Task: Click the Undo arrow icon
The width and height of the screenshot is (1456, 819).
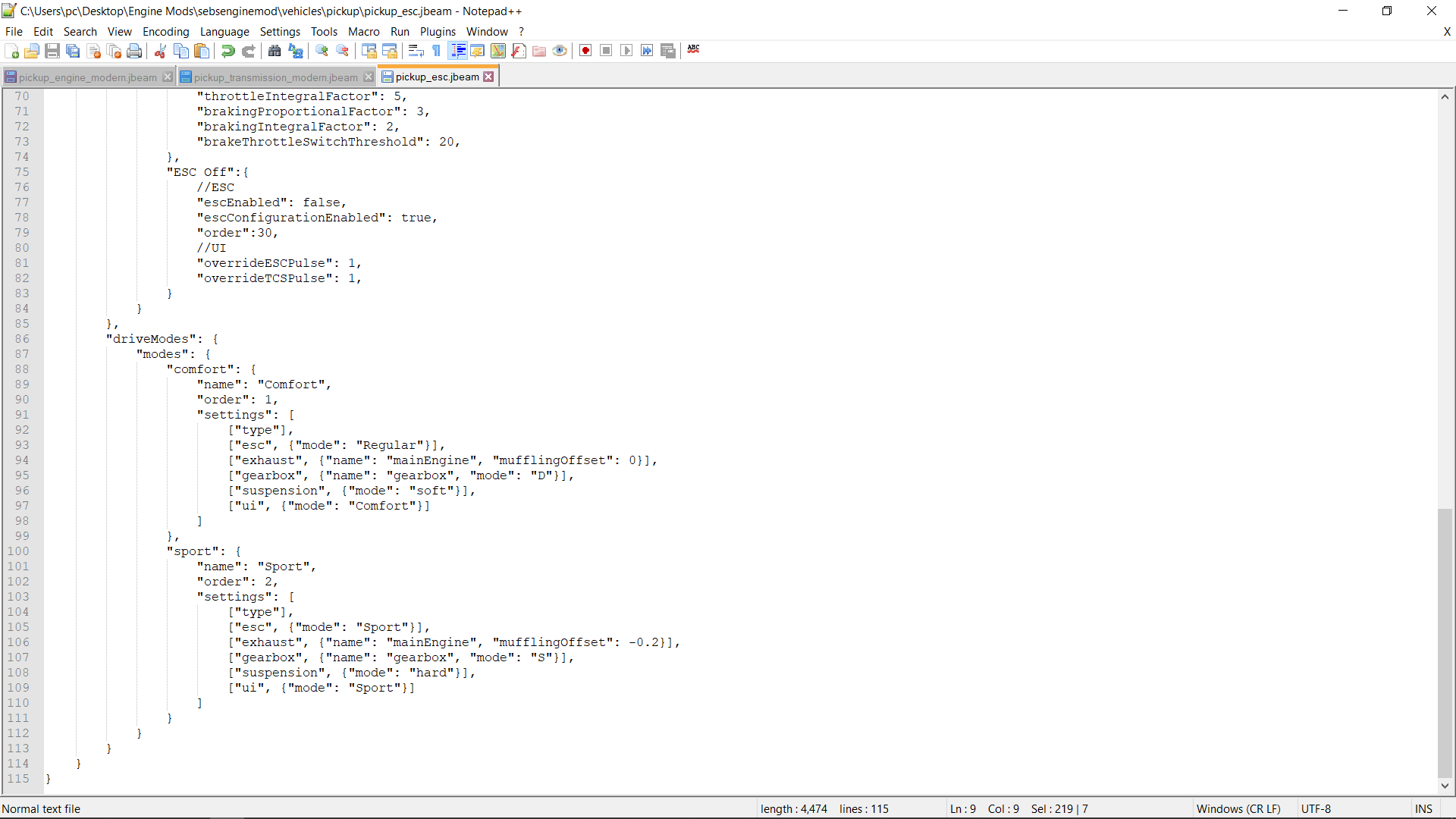Action: pos(227,51)
